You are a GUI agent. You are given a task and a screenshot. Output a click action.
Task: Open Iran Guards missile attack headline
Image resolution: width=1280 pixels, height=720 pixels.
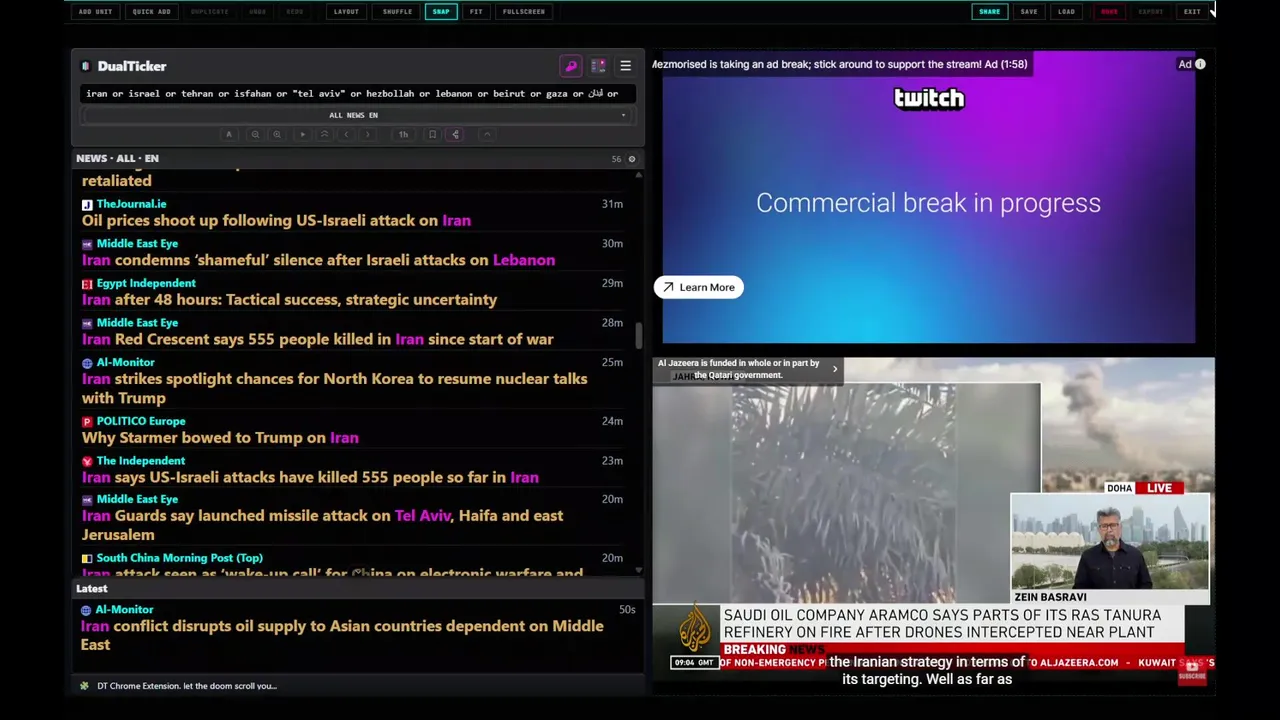322,525
